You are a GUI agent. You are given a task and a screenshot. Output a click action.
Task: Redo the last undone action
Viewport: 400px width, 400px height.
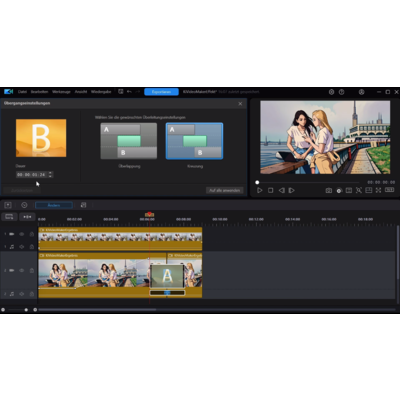[x=138, y=92]
